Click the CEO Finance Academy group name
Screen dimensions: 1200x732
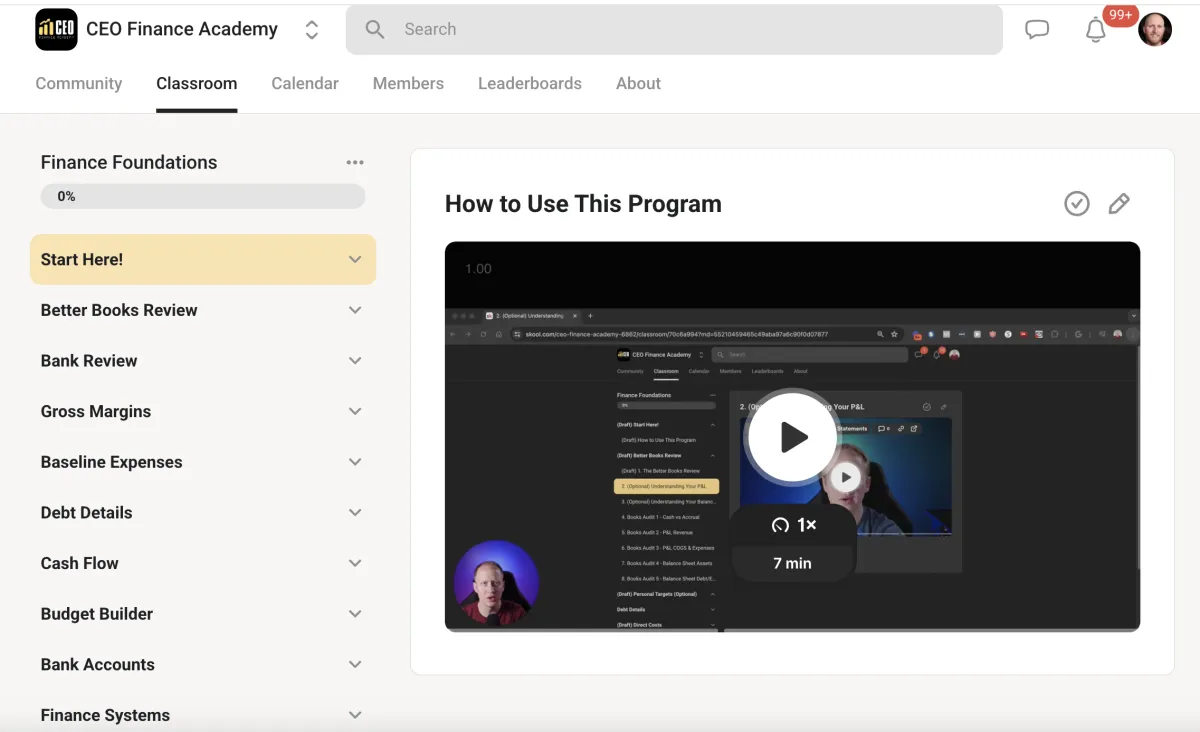(x=182, y=30)
